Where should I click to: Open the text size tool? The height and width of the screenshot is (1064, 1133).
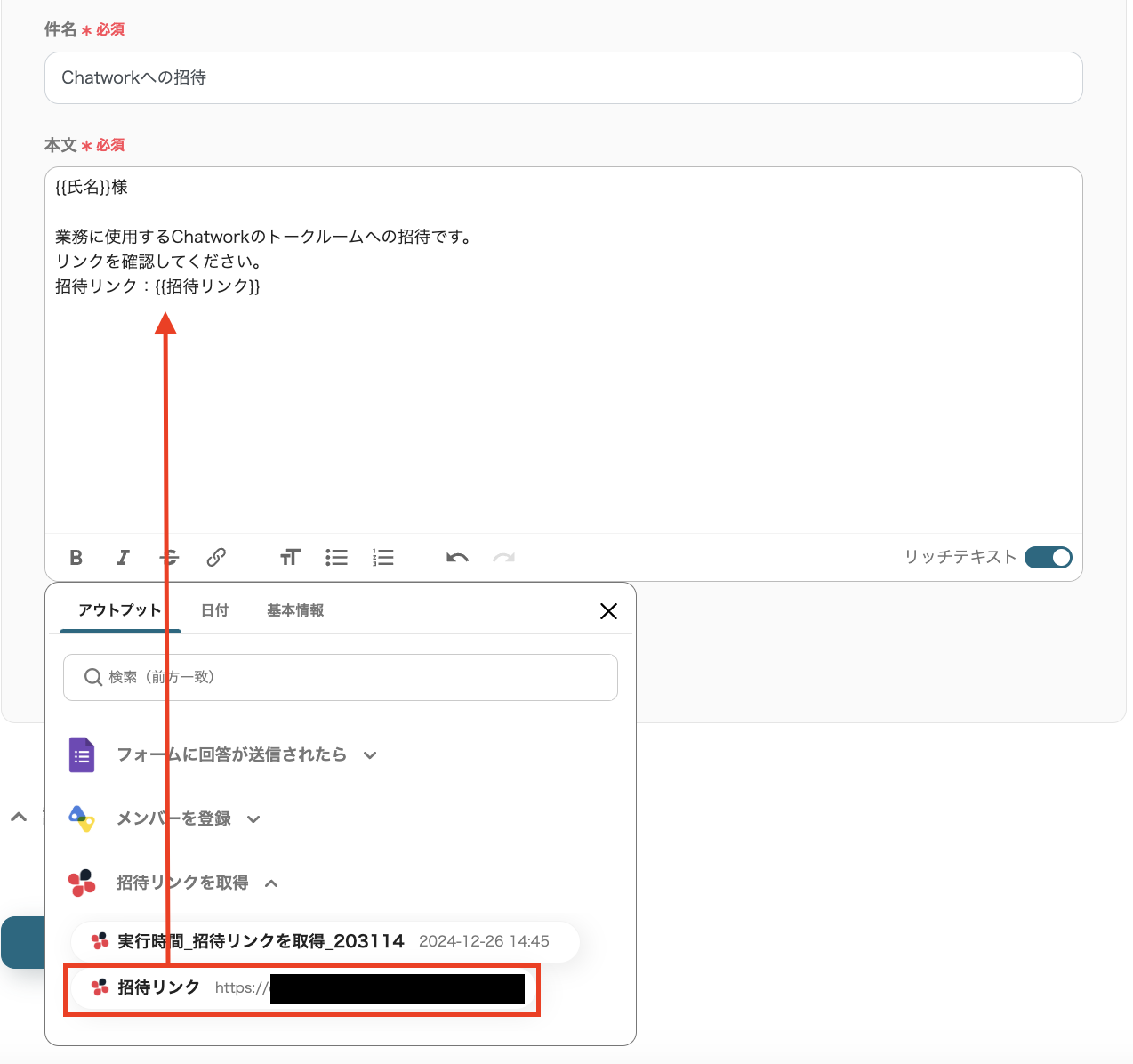click(x=290, y=558)
